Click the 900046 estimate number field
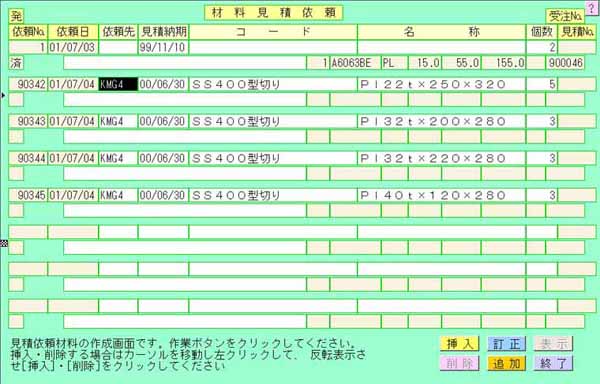 (565, 63)
